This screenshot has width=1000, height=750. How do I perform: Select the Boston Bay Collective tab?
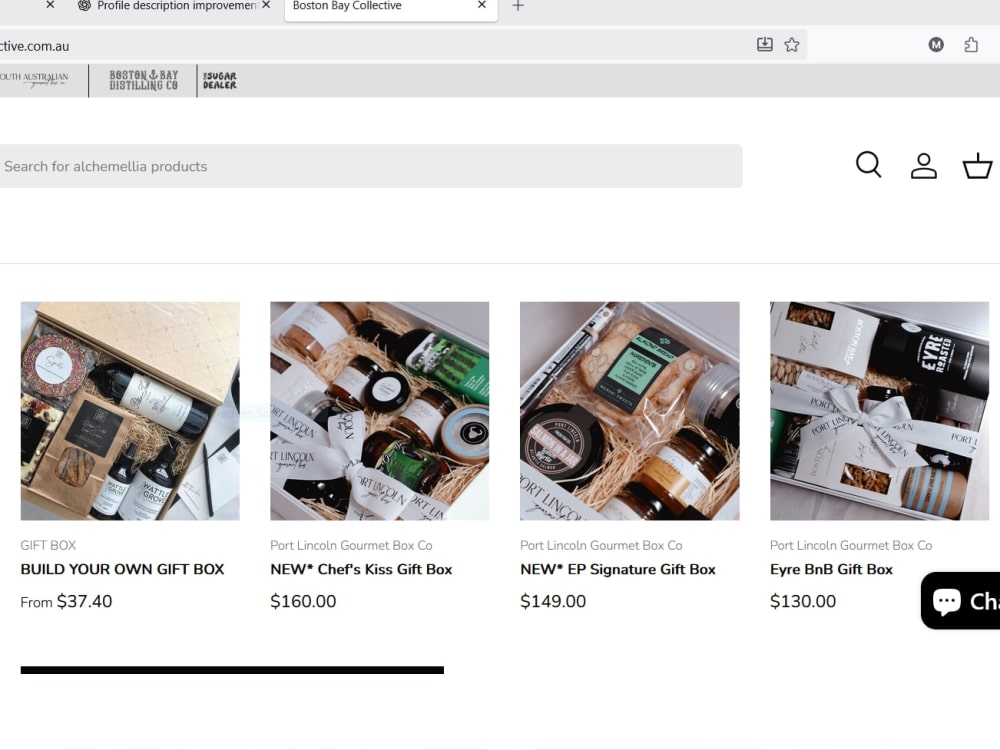[390, 8]
